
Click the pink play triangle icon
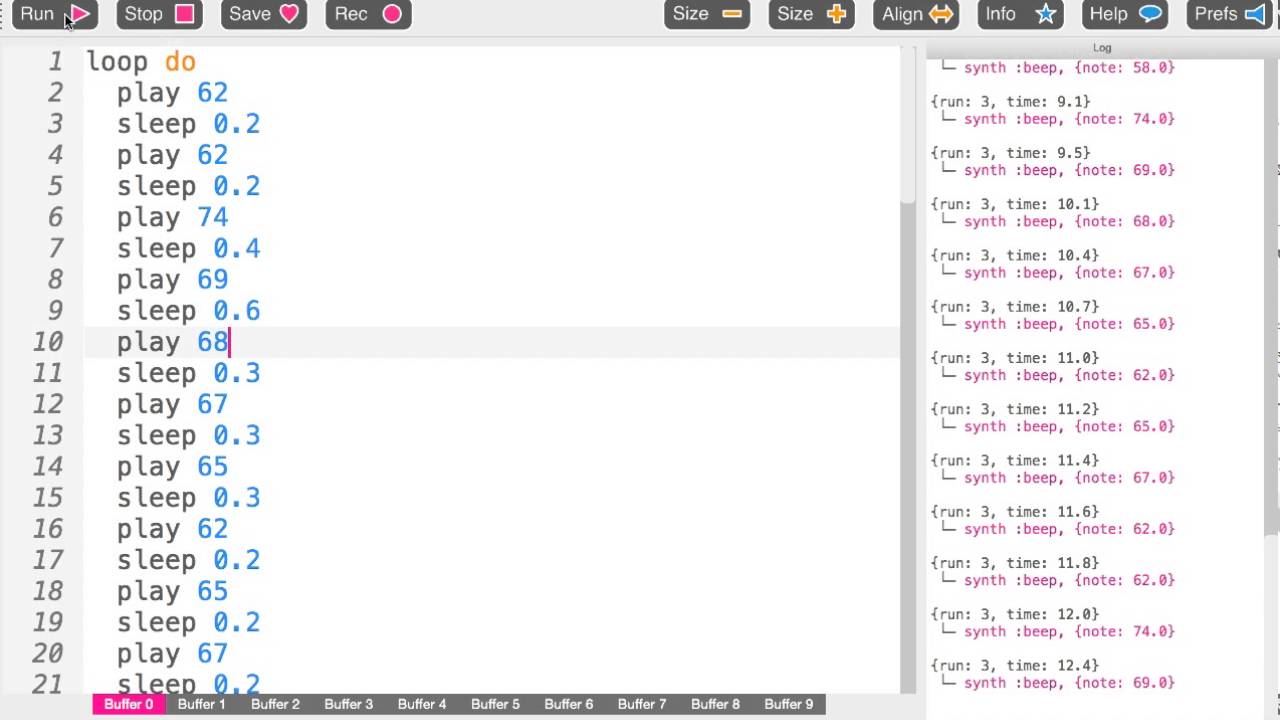click(80, 14)
